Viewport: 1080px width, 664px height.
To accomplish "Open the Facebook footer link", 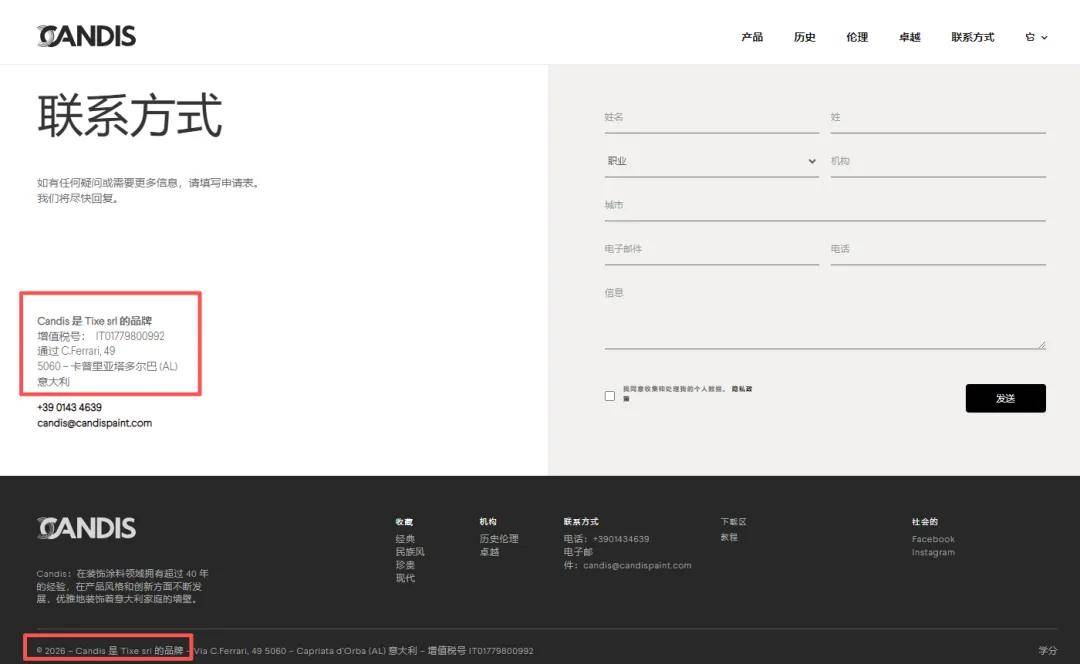I will click(x=933, y=539).
